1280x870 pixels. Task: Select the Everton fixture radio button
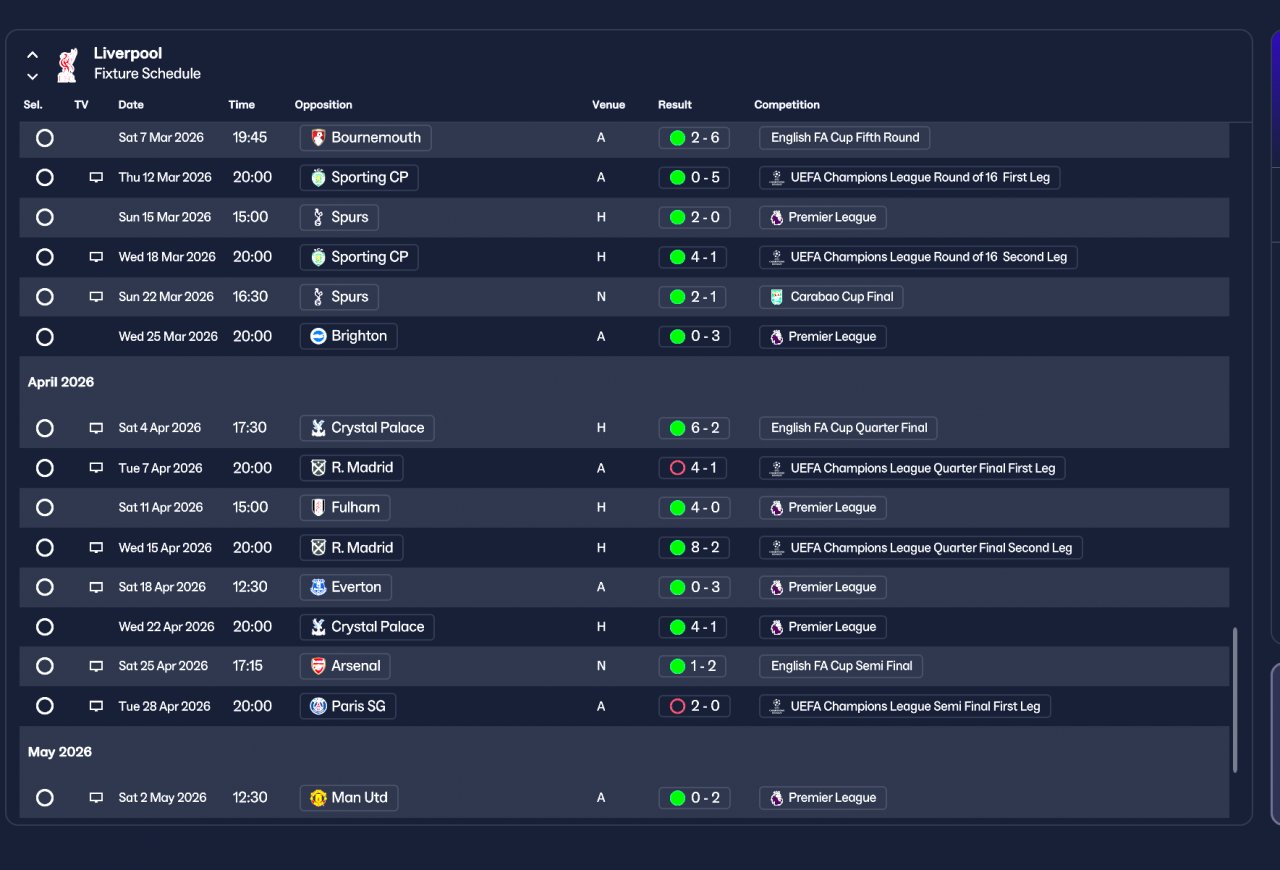[44, 587]
